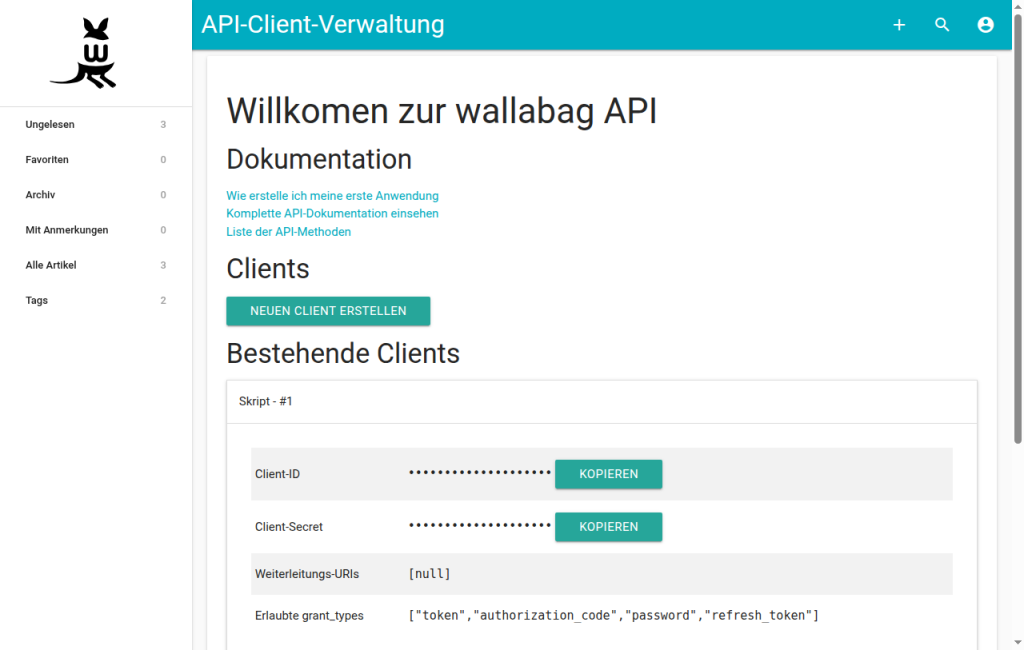Viewport: 1024px width, 650px height.
Task: Click the Neuen Client erstellen button
Action: point(328,311)
